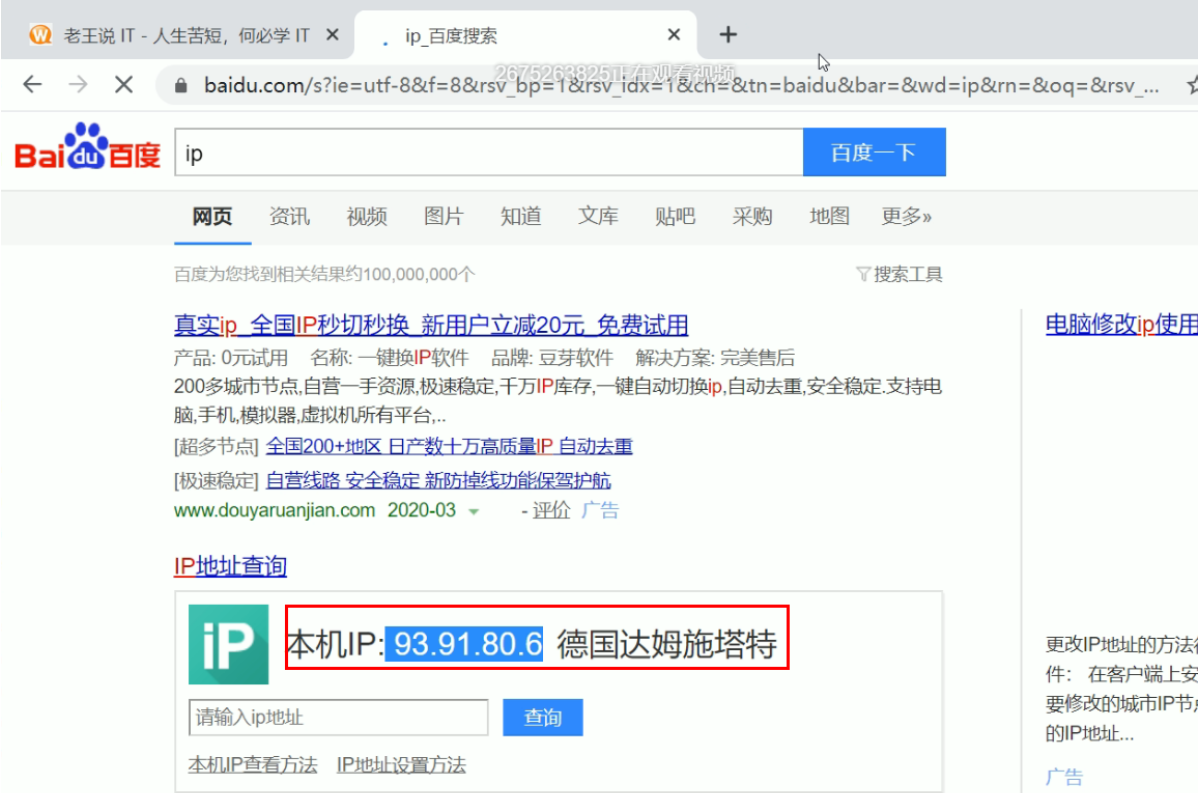Open the 全国200+地区 sublink

(x=449, y=446)
